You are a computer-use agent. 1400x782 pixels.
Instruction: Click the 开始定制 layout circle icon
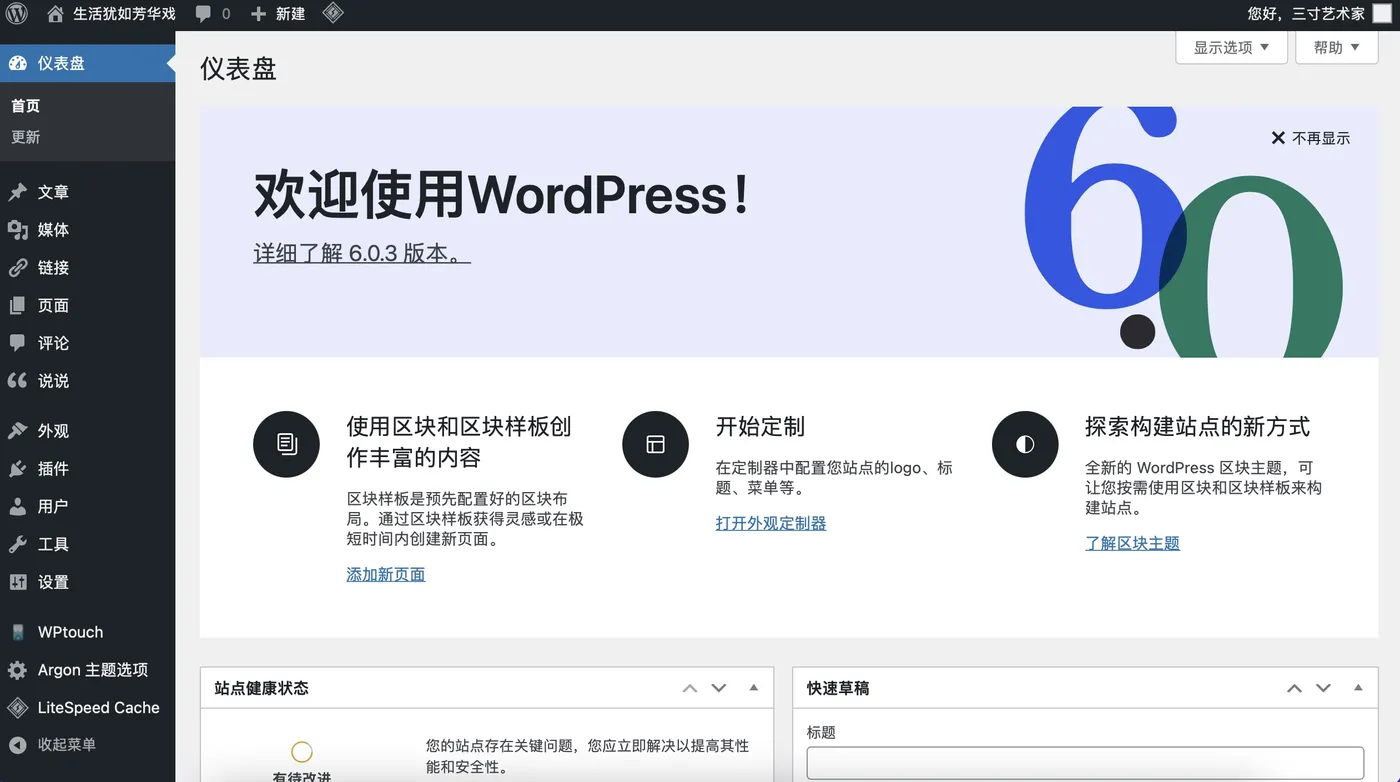click(x=656, y=444)
